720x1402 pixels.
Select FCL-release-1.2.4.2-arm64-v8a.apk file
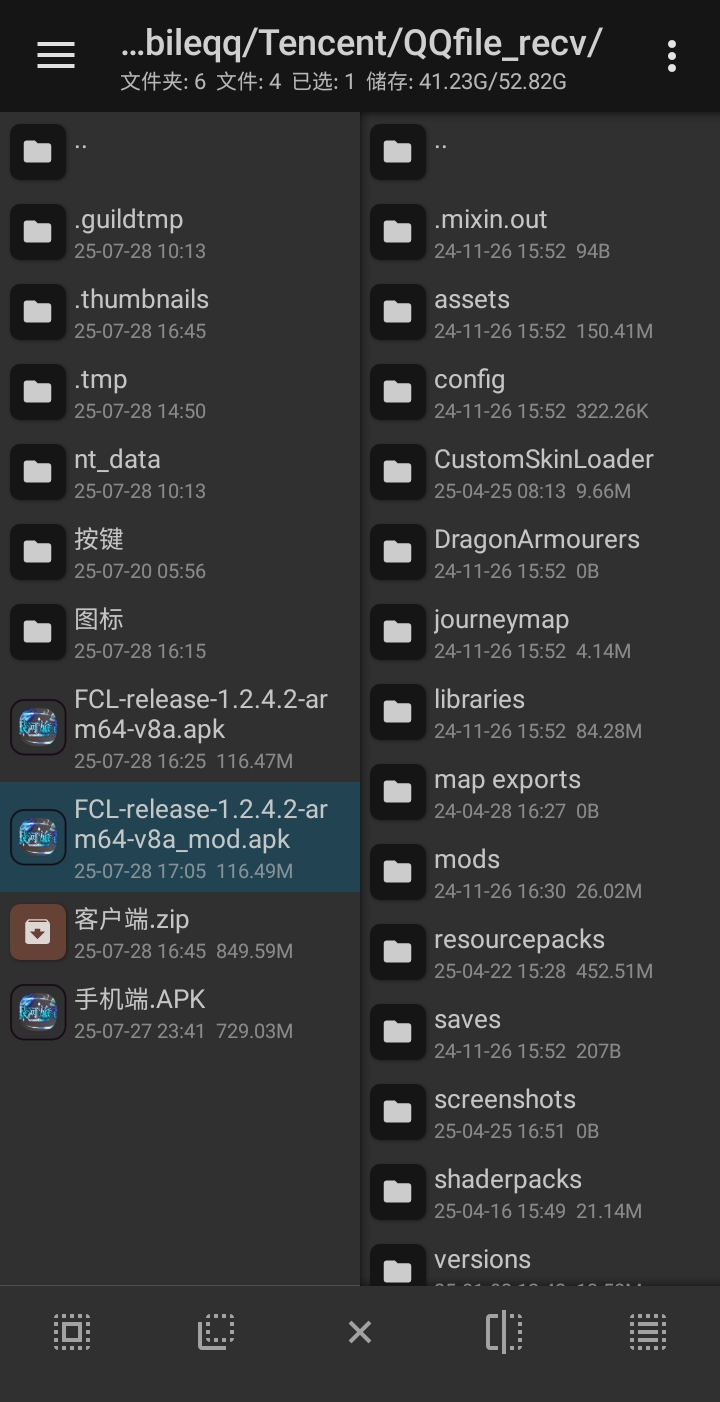pyautogui.click(x=200, y=728)
